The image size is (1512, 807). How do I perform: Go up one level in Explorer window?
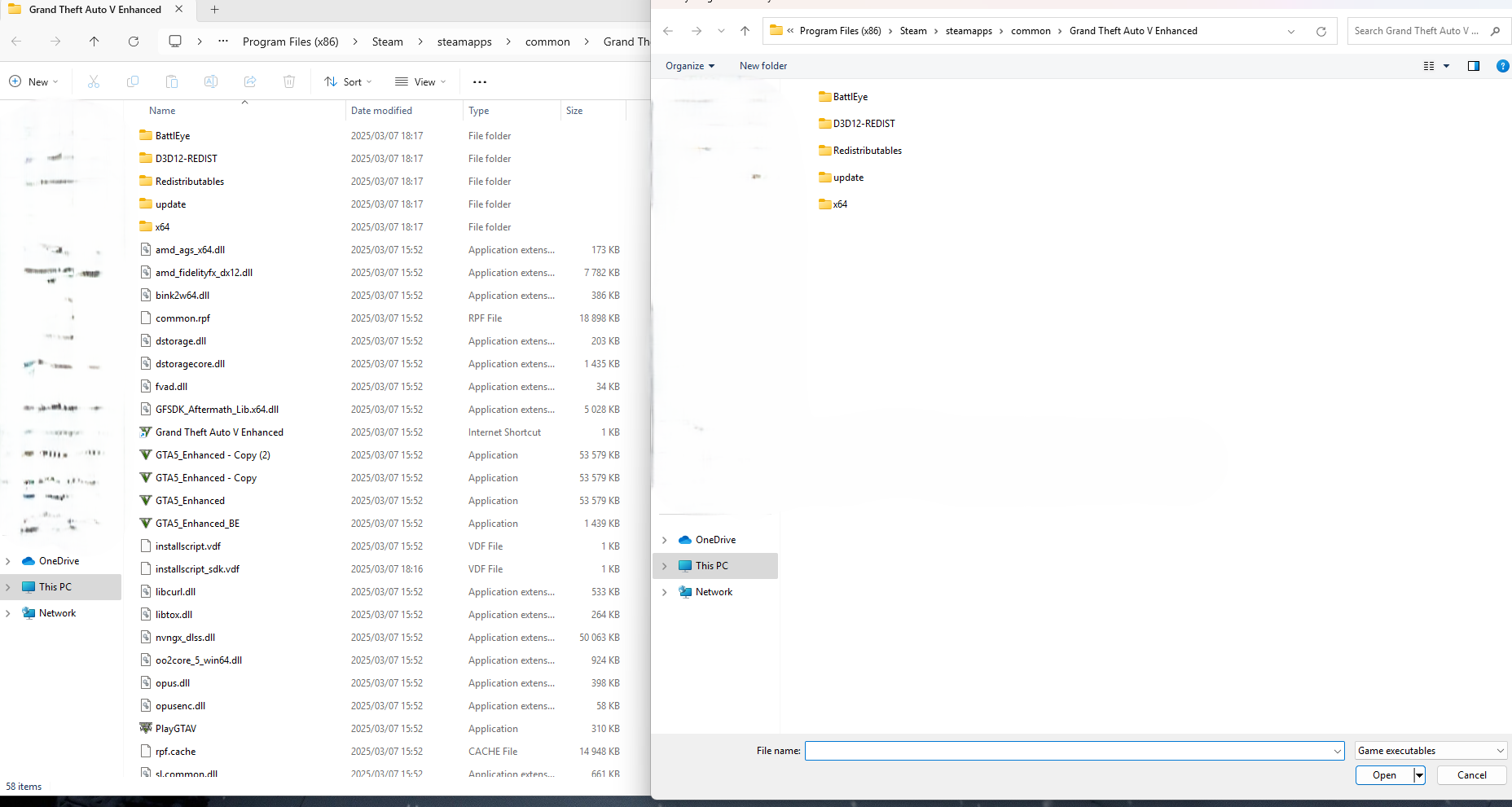94,42
